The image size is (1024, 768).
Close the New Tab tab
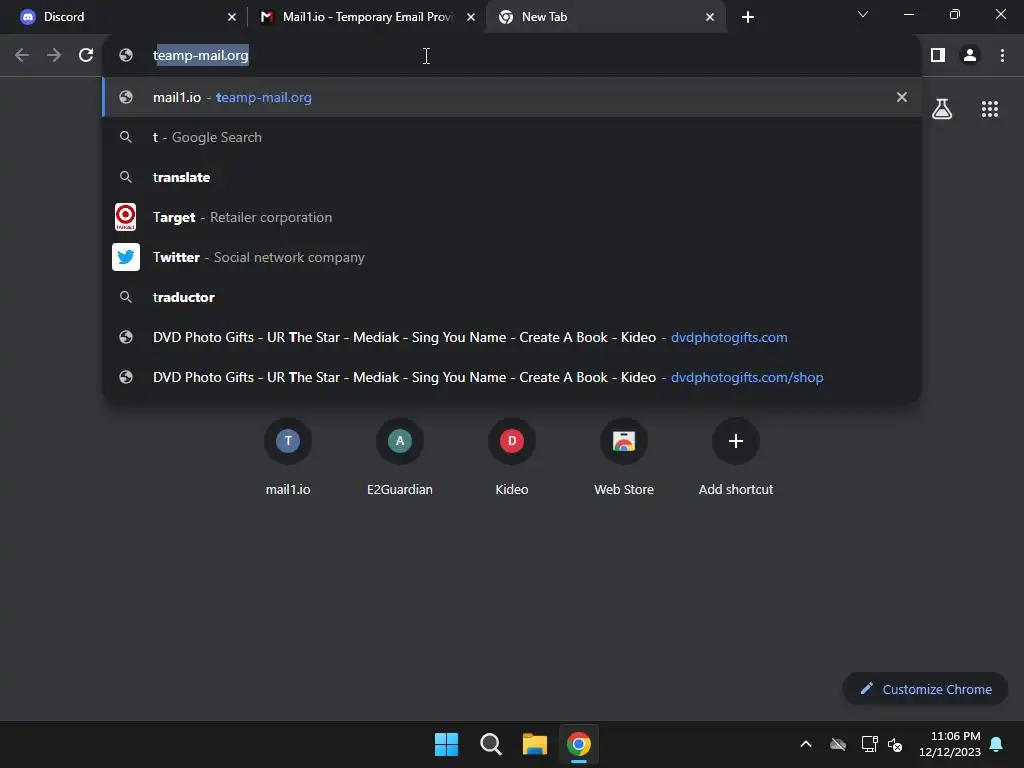(710, 17)
